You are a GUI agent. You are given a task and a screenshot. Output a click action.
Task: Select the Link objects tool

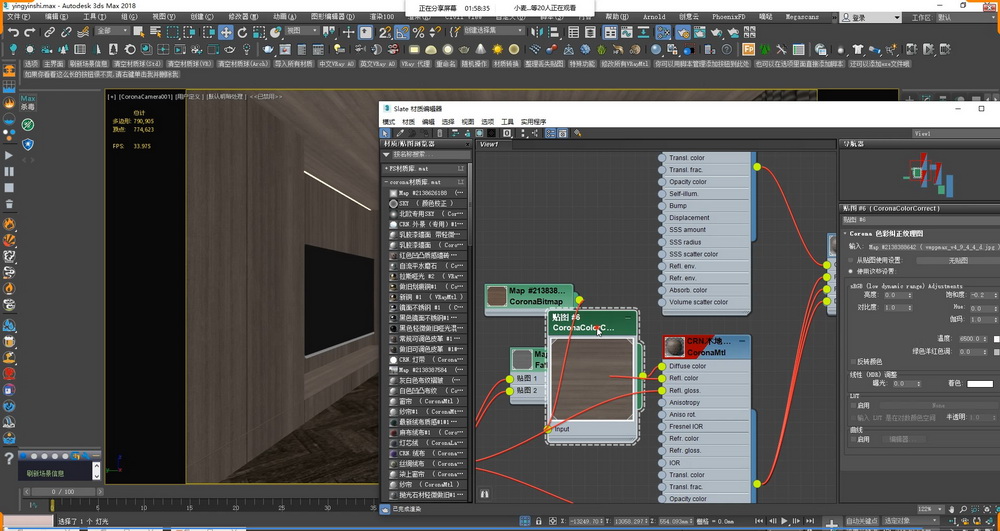[x=50, y=32]
